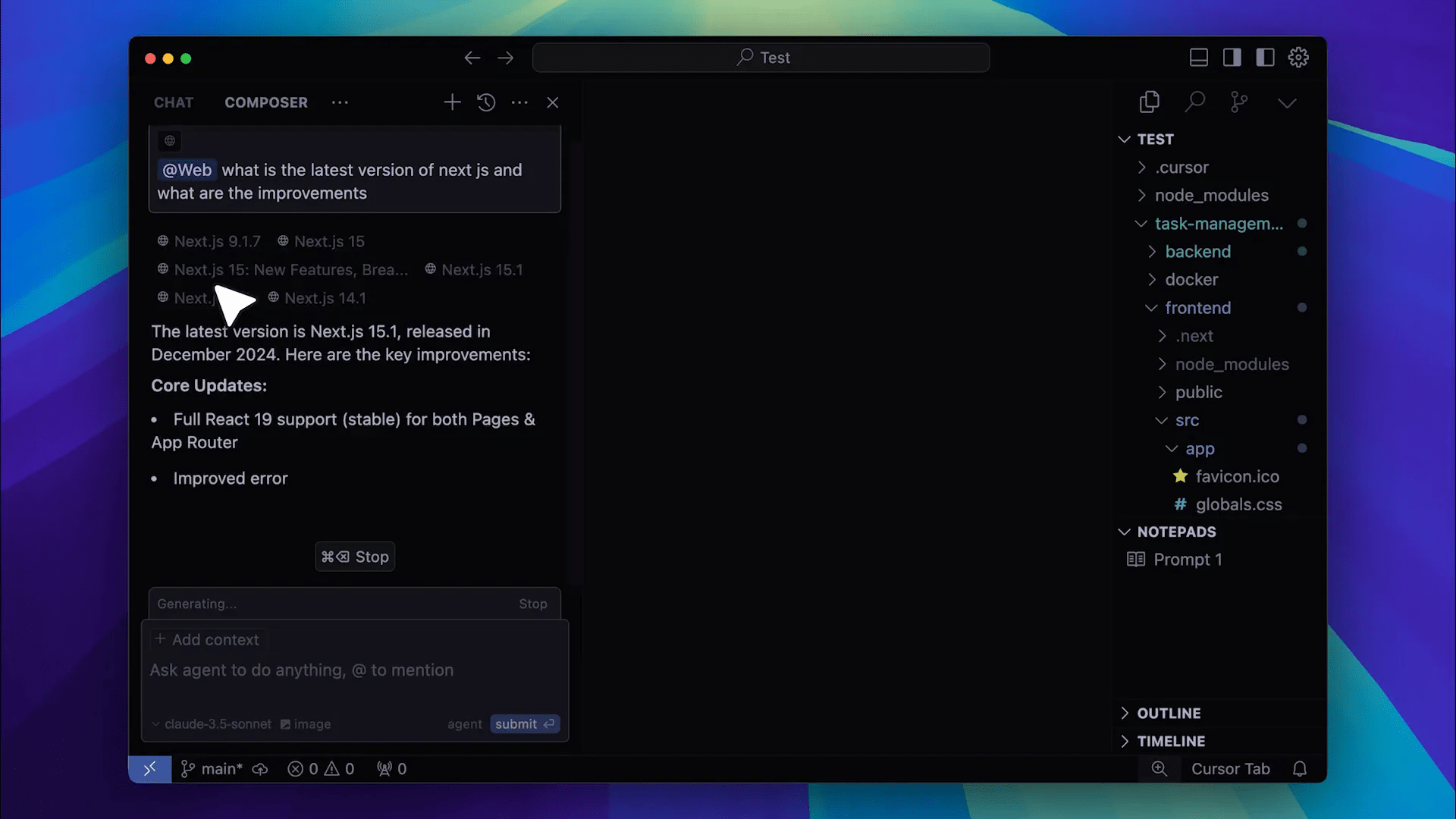
Task: Show composer history
Action: click(486, 102)
